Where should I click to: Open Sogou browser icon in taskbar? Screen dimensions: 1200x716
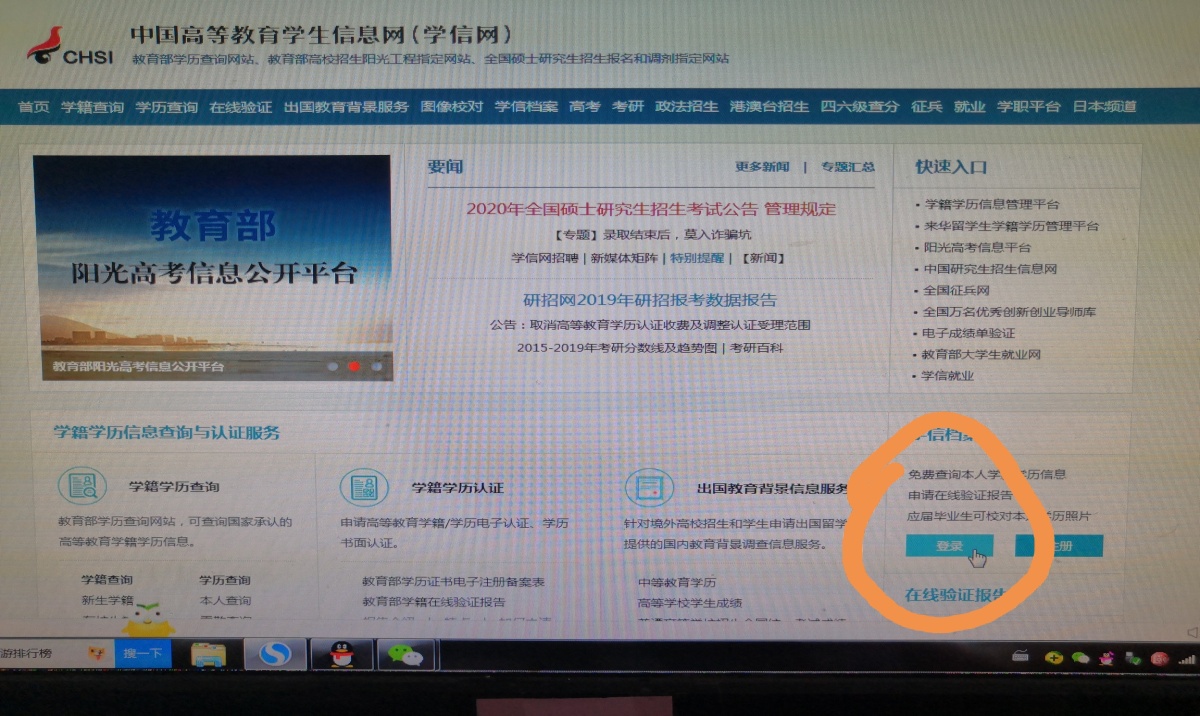coord(274,655)
